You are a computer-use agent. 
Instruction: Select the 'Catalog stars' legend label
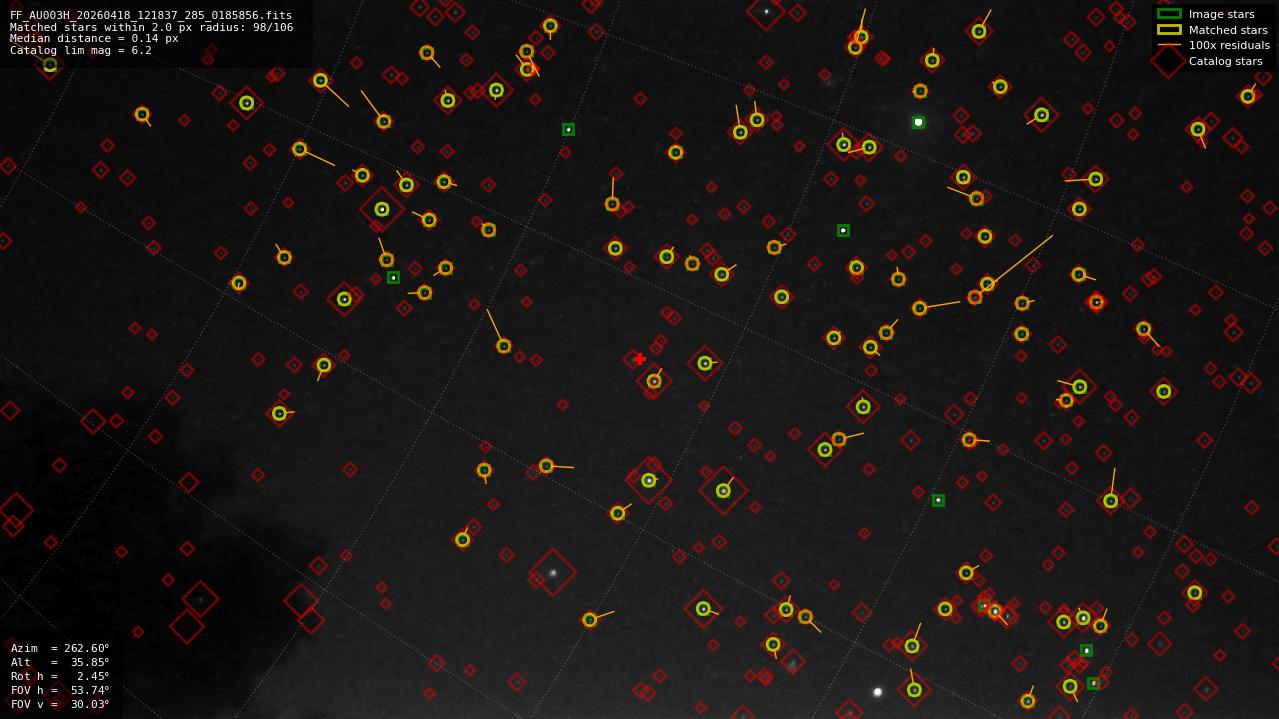coord(1225,61)
